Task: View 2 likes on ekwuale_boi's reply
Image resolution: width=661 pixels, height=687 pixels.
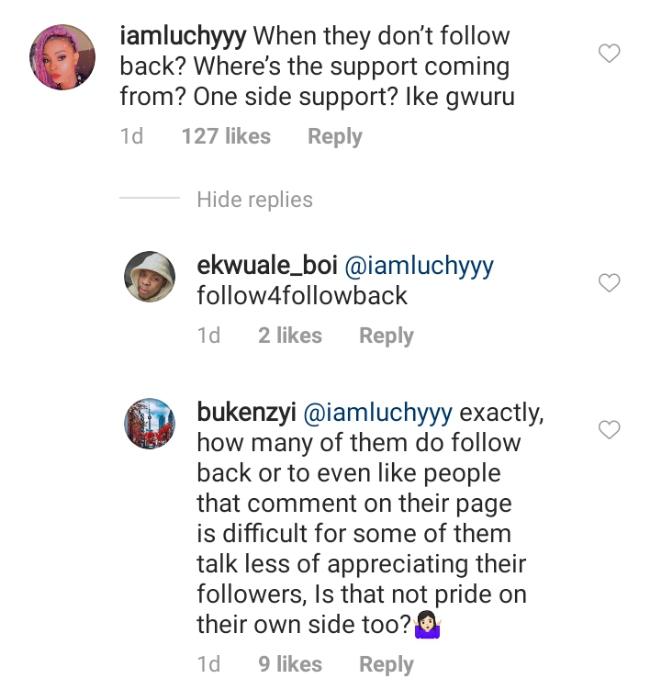Action: [x=290, y=336]
